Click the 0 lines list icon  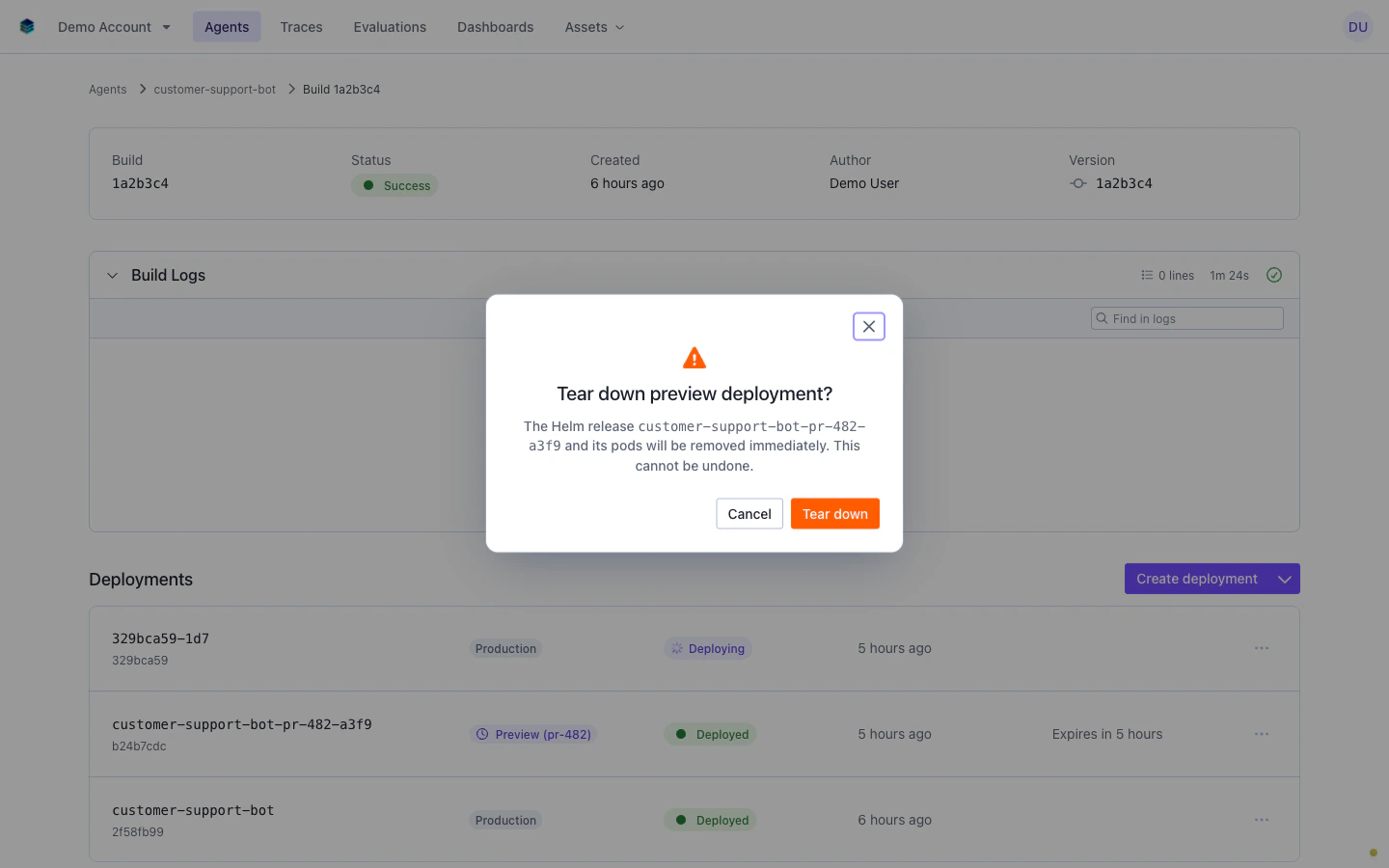(x=1147, y=276)
